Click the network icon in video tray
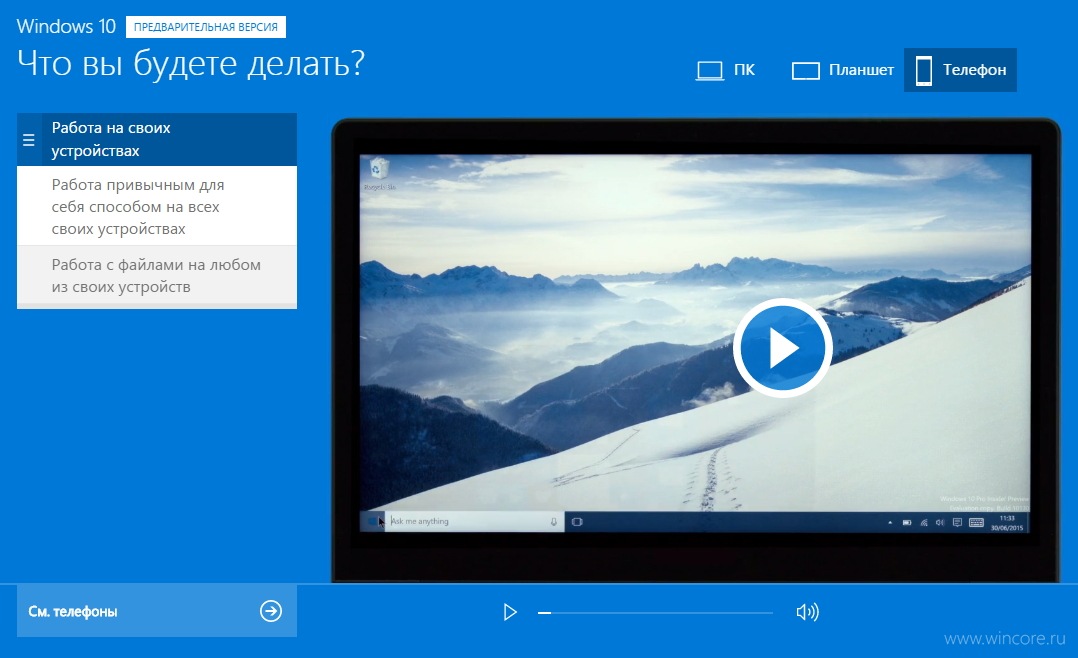The image size is (1078, 658). (x=924, y=523)
